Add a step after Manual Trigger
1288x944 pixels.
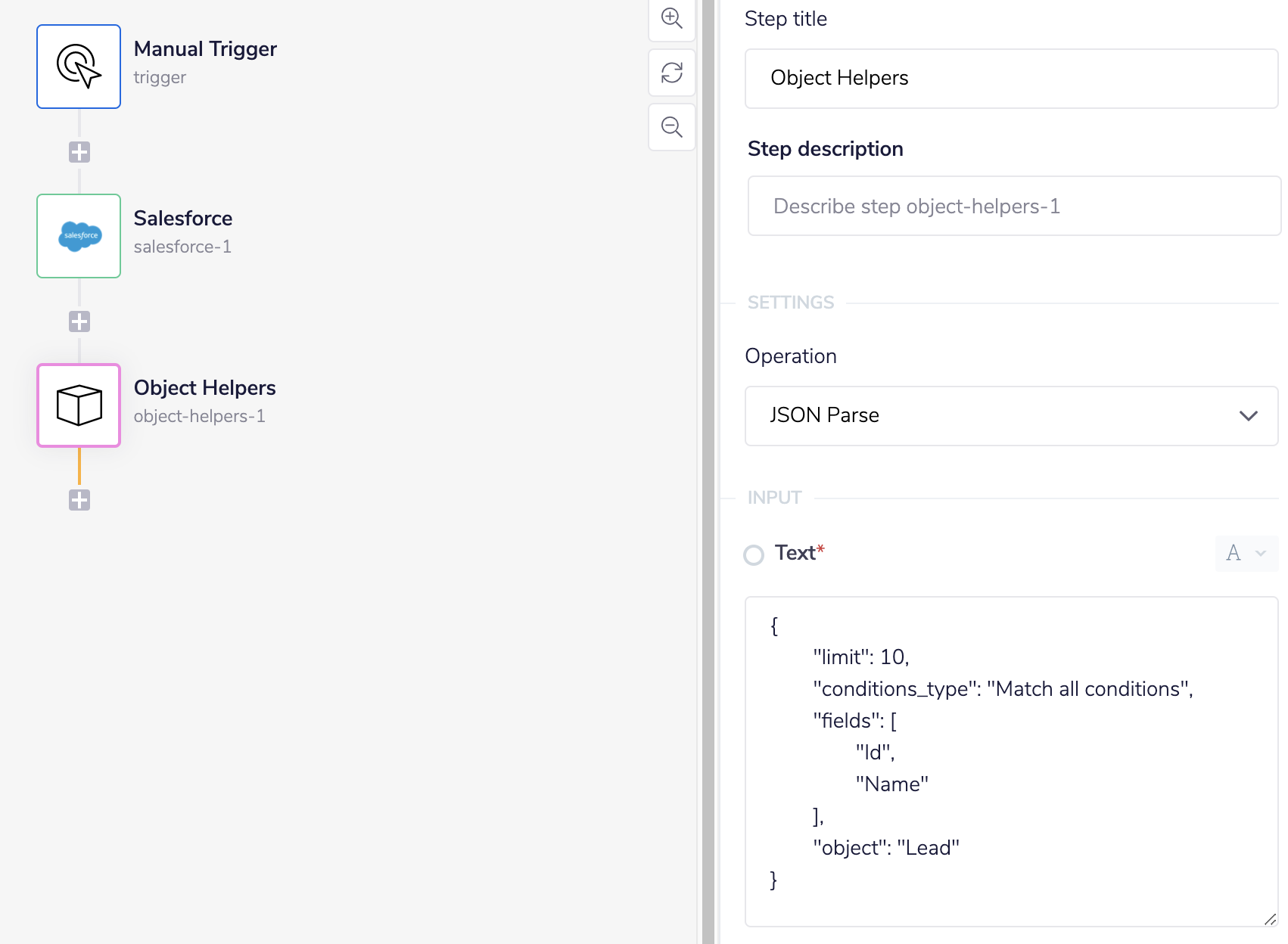pyautogui.click(x=79, y=152)
